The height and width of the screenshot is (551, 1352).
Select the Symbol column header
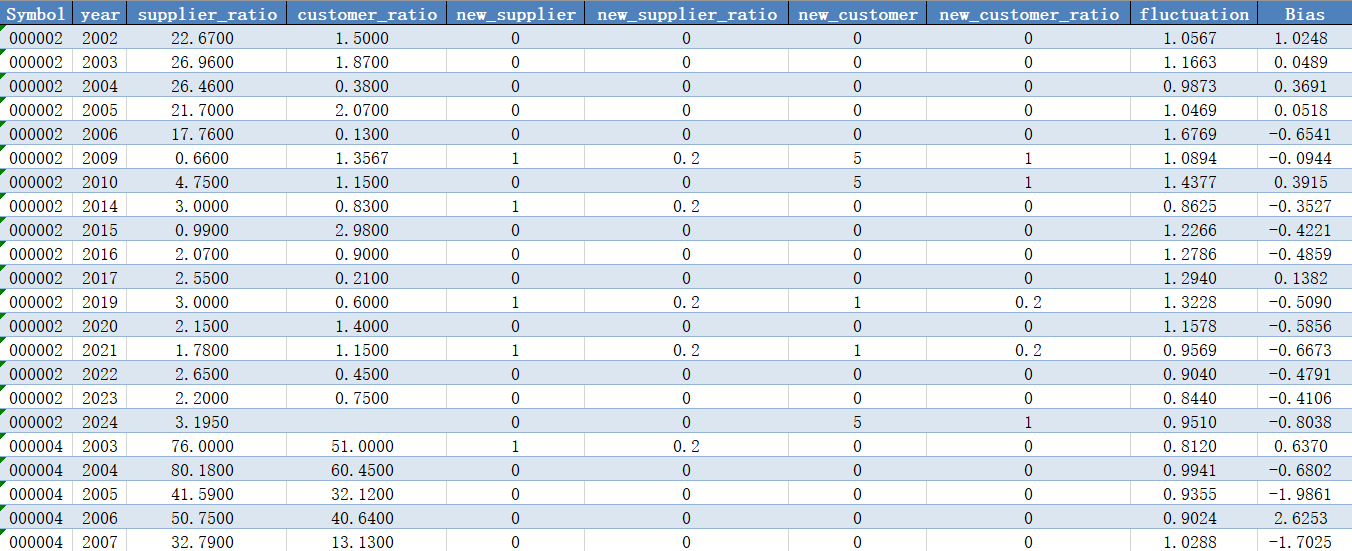[x=36, y=13]
